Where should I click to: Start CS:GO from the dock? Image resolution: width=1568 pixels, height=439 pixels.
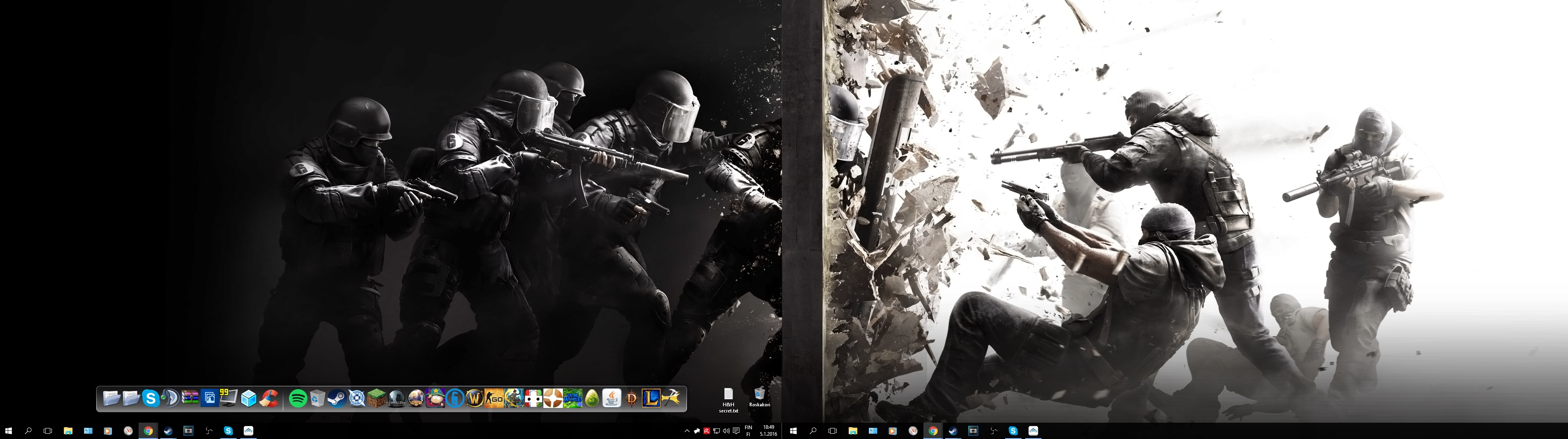click(494, 399)
